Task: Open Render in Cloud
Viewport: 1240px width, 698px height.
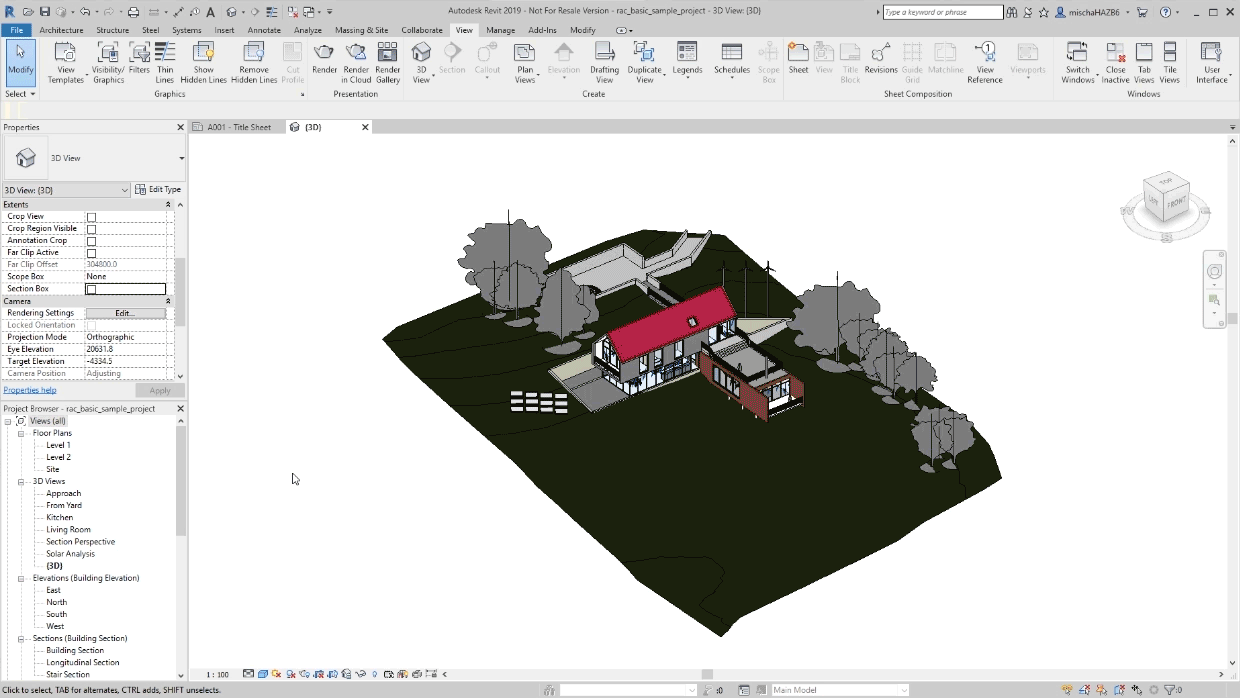Action: 356,62
